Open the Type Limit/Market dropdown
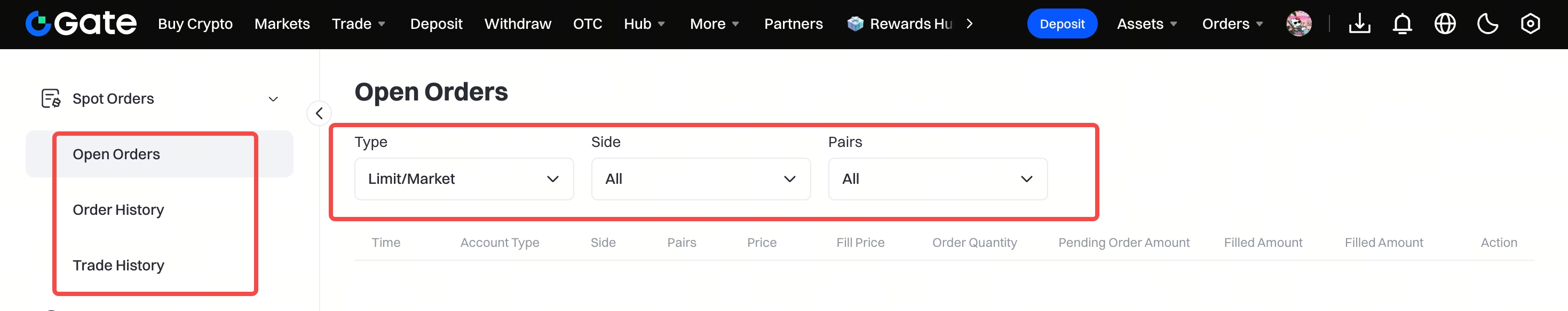This screenshot has width=1568, height=311. (464, 178)
